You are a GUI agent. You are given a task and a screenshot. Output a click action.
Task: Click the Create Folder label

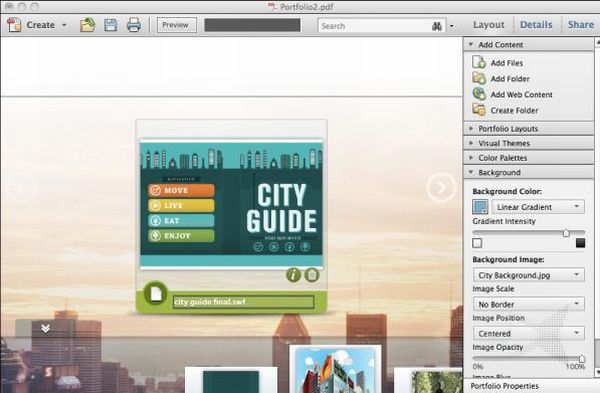coord(514,111)
